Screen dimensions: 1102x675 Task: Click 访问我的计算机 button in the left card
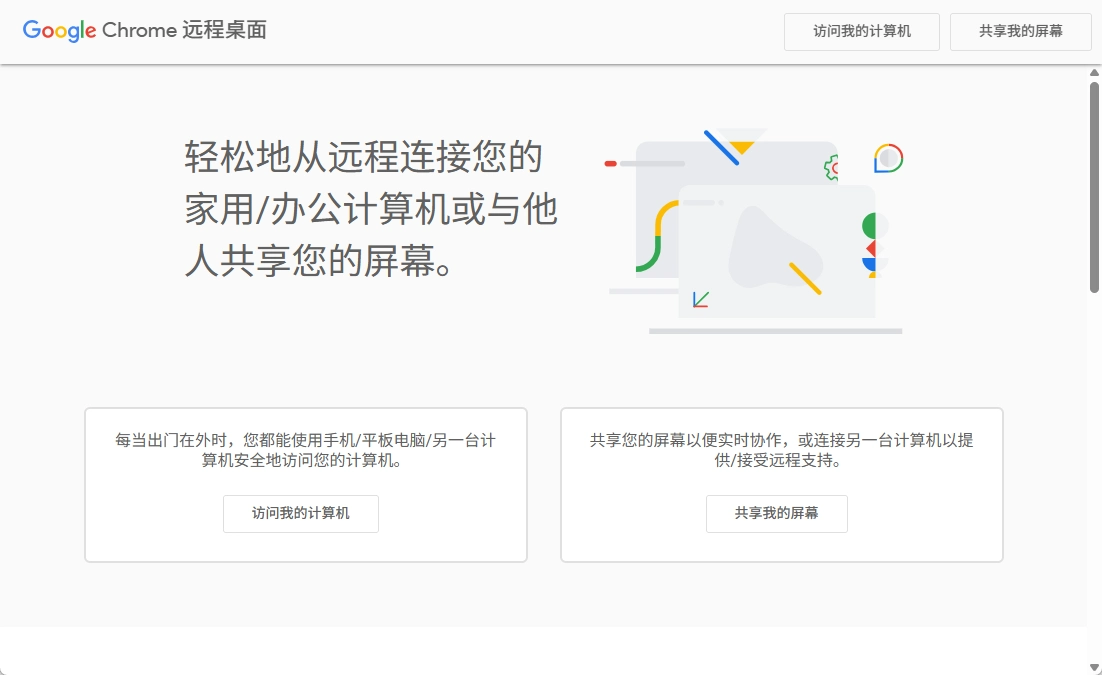[x=301, y=513]
